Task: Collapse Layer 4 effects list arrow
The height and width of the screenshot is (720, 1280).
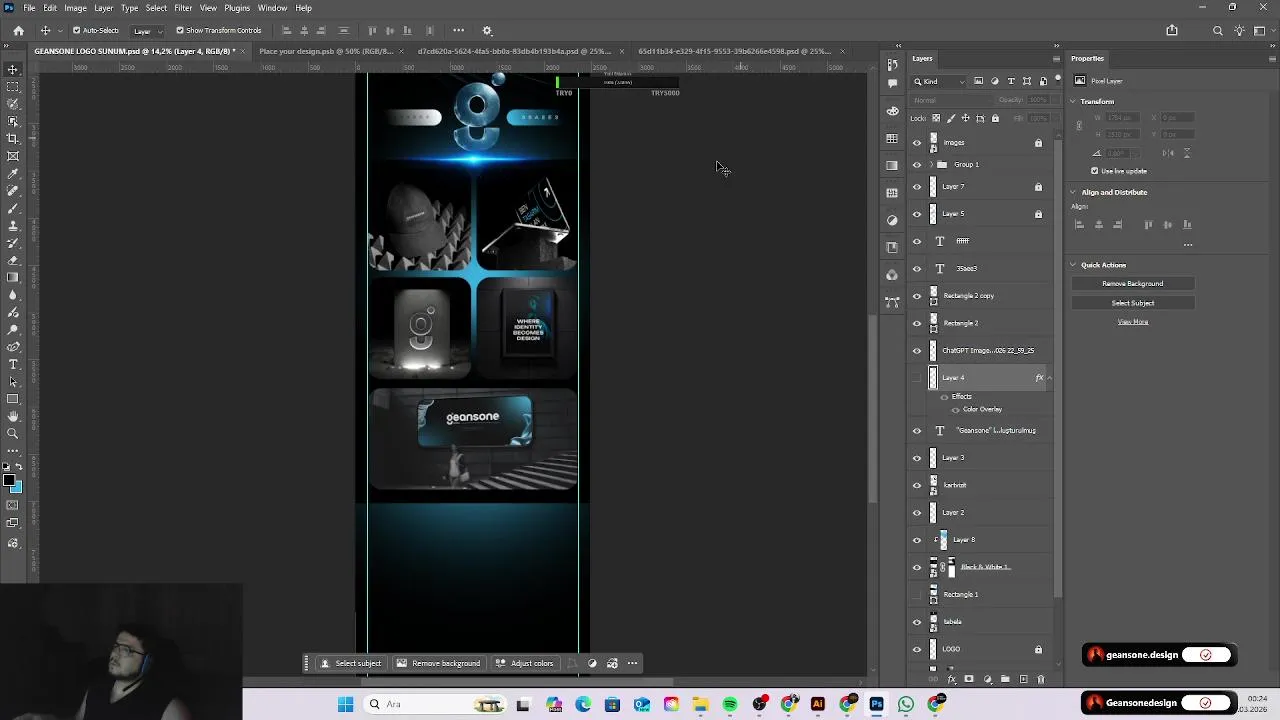Action: click(1049, 378)
